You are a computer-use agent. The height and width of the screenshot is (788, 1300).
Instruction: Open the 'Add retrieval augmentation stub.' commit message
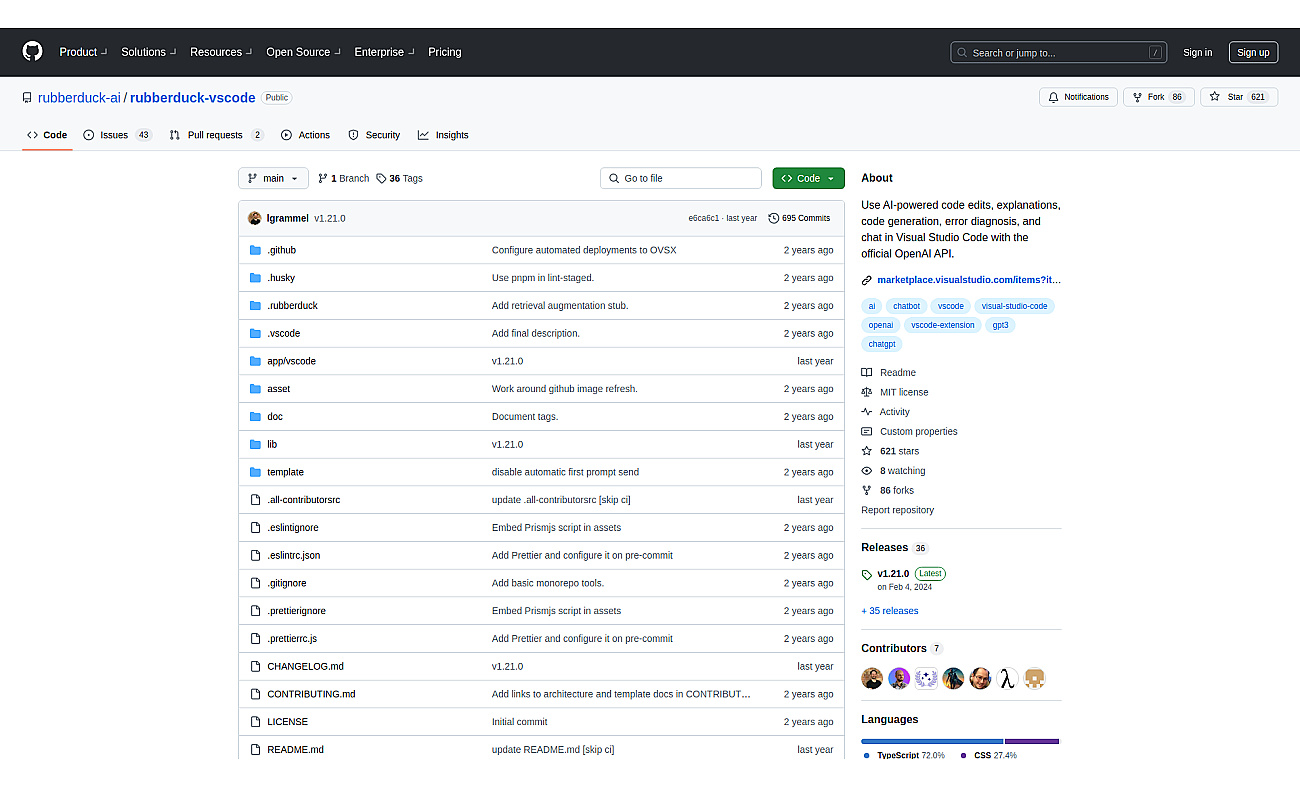click(560, 306)
